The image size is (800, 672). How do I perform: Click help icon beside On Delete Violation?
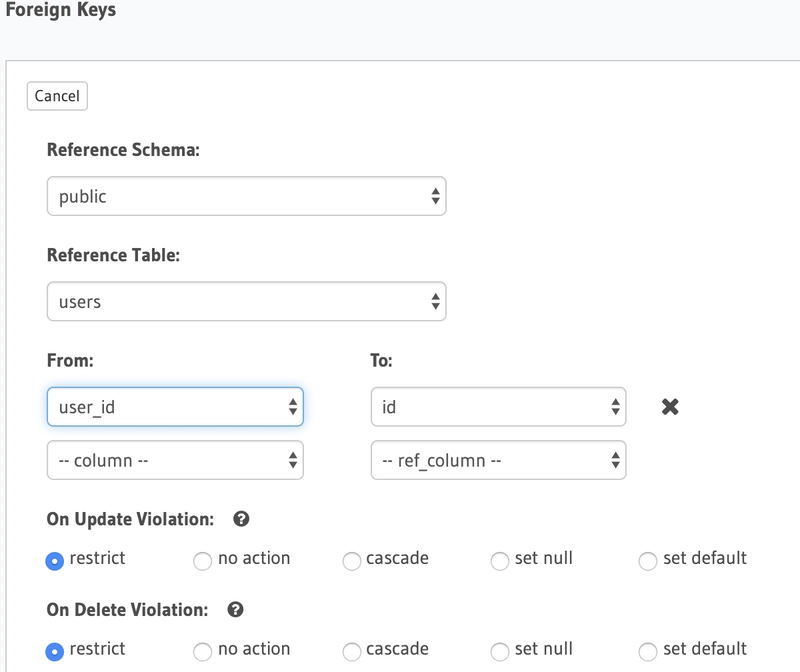(x=236, y=609)
